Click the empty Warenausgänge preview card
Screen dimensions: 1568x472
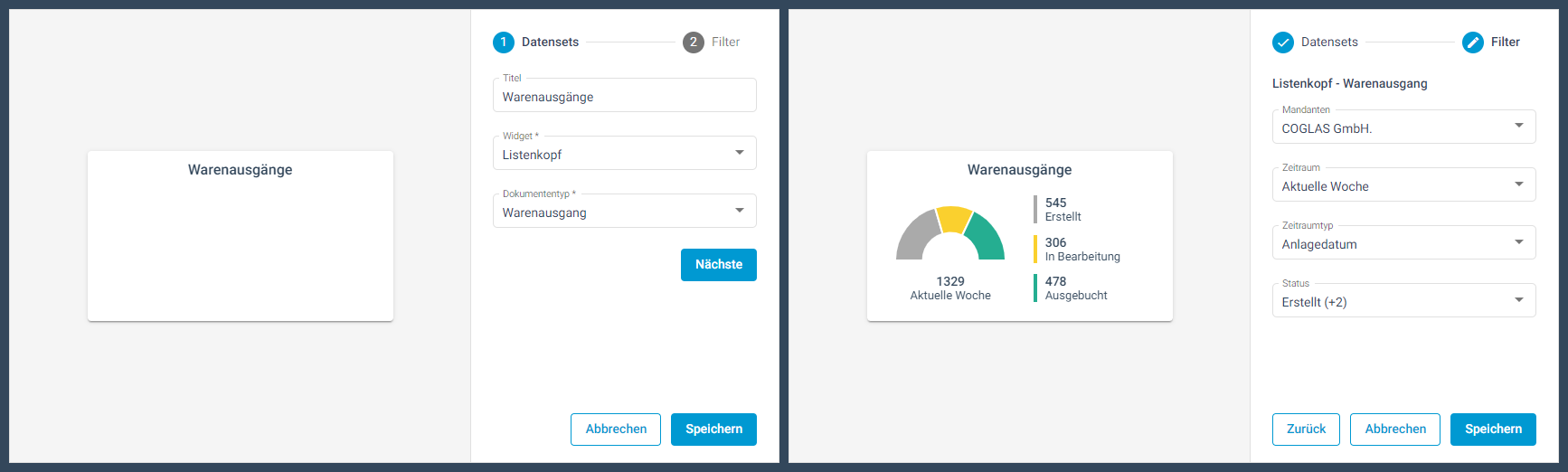coord(241,244)
